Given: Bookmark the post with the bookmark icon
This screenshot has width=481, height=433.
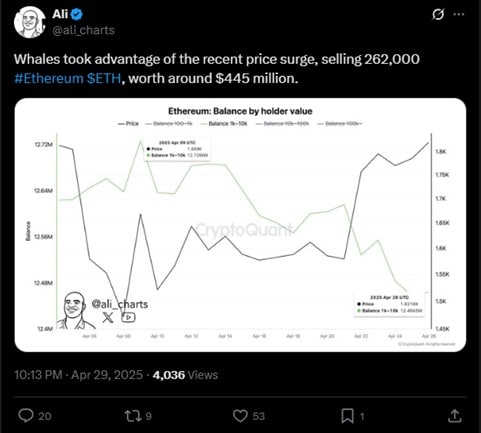Looking at the screenshot, I should tap(347, 416).
